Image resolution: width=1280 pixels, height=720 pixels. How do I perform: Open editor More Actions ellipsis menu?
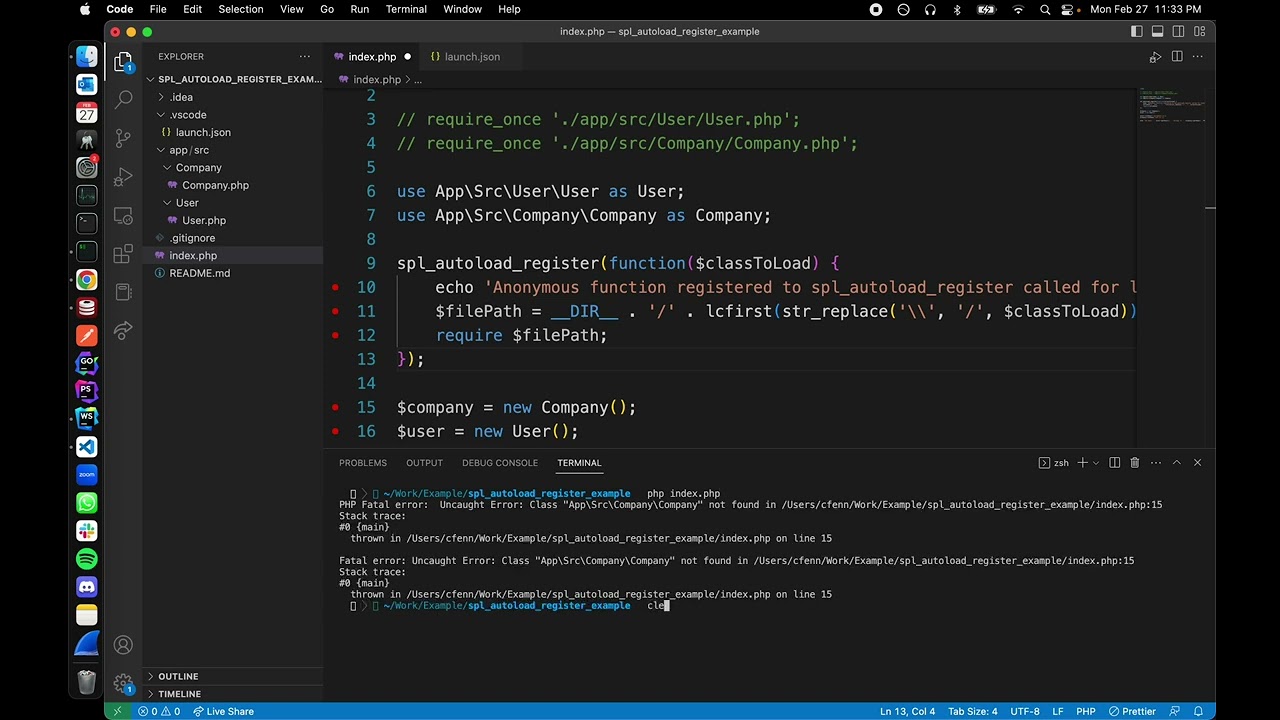click(1197, 57)
